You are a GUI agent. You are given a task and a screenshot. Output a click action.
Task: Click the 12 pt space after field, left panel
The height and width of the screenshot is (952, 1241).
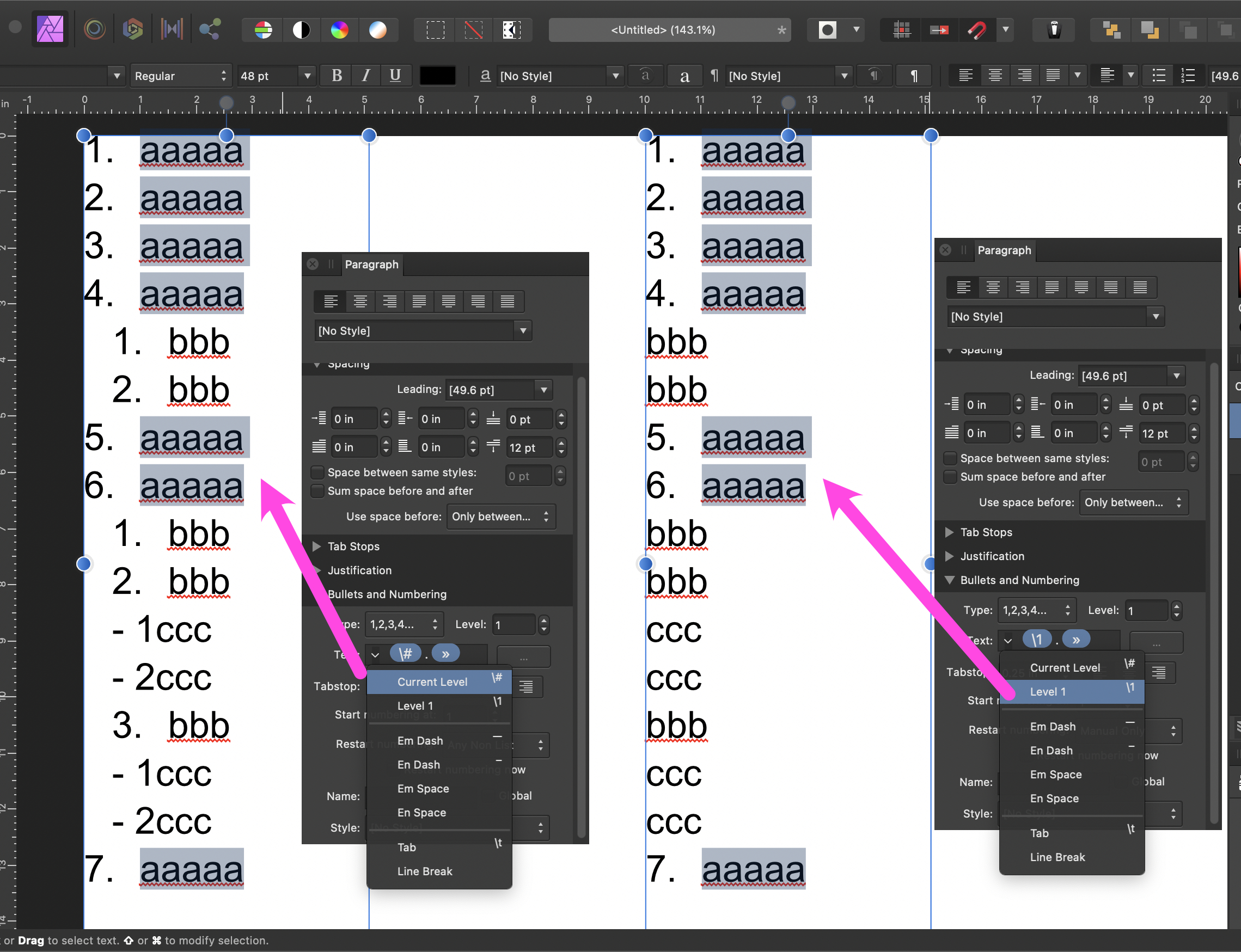coord(529,447)
